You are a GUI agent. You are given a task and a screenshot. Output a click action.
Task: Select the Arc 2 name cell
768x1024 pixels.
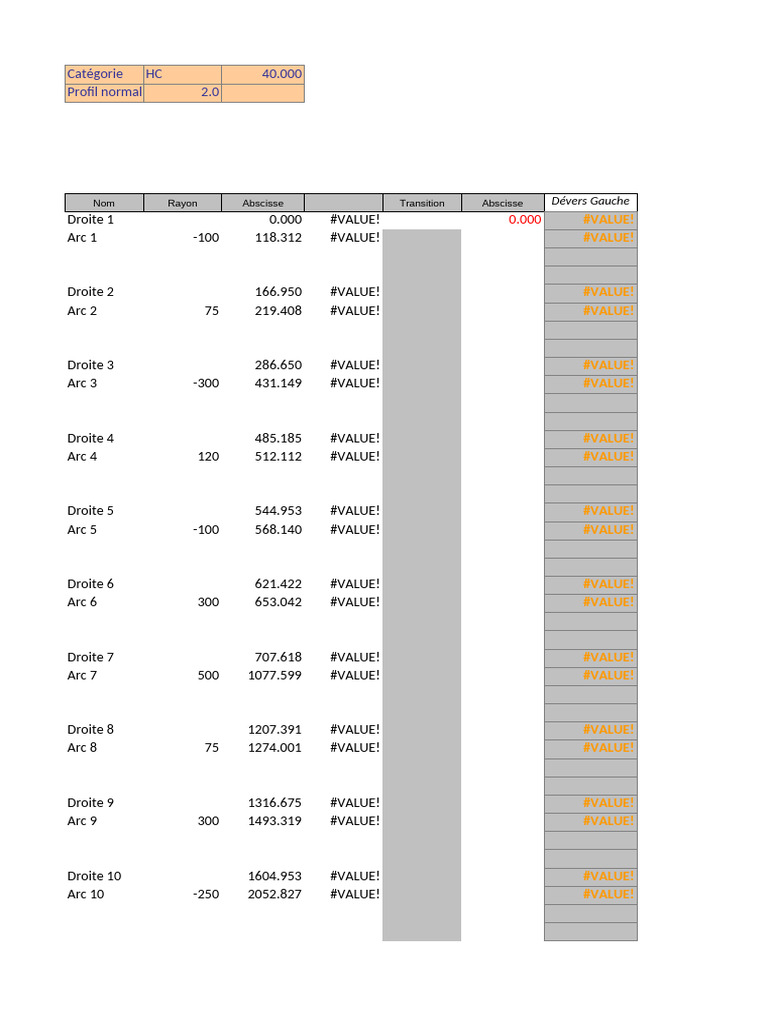[x=82, y=311]
